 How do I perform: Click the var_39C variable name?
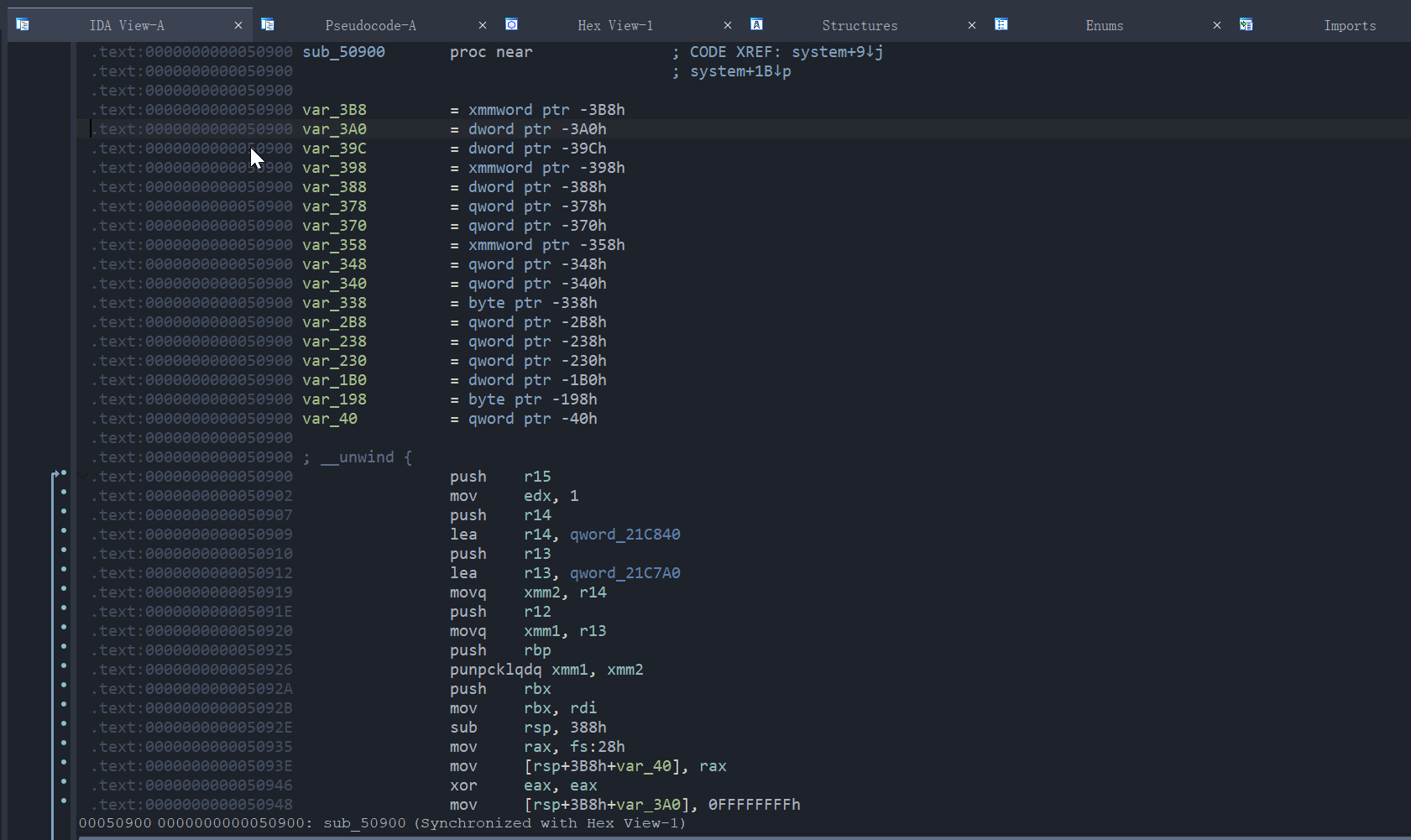point(334,149)
